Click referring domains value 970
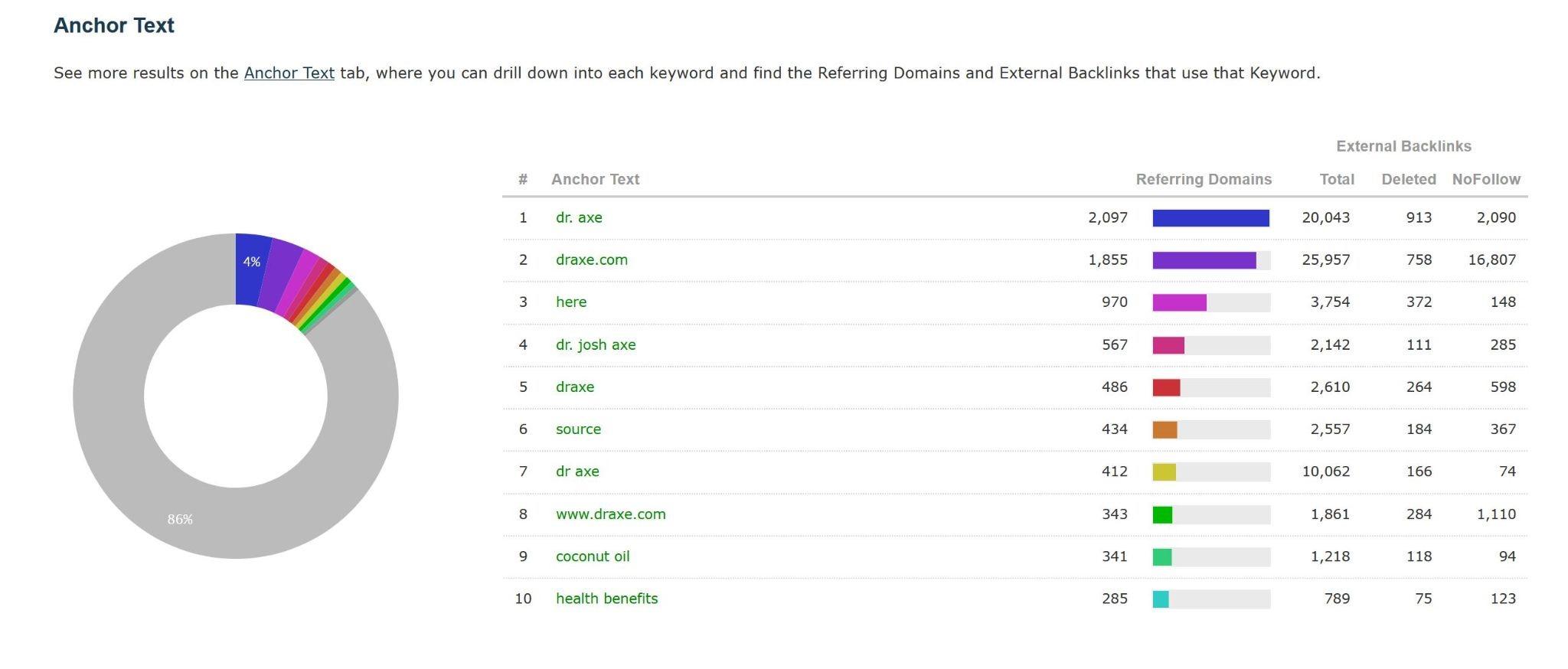Viewport: 1568px width, 669px height. tap(1115, 302)
